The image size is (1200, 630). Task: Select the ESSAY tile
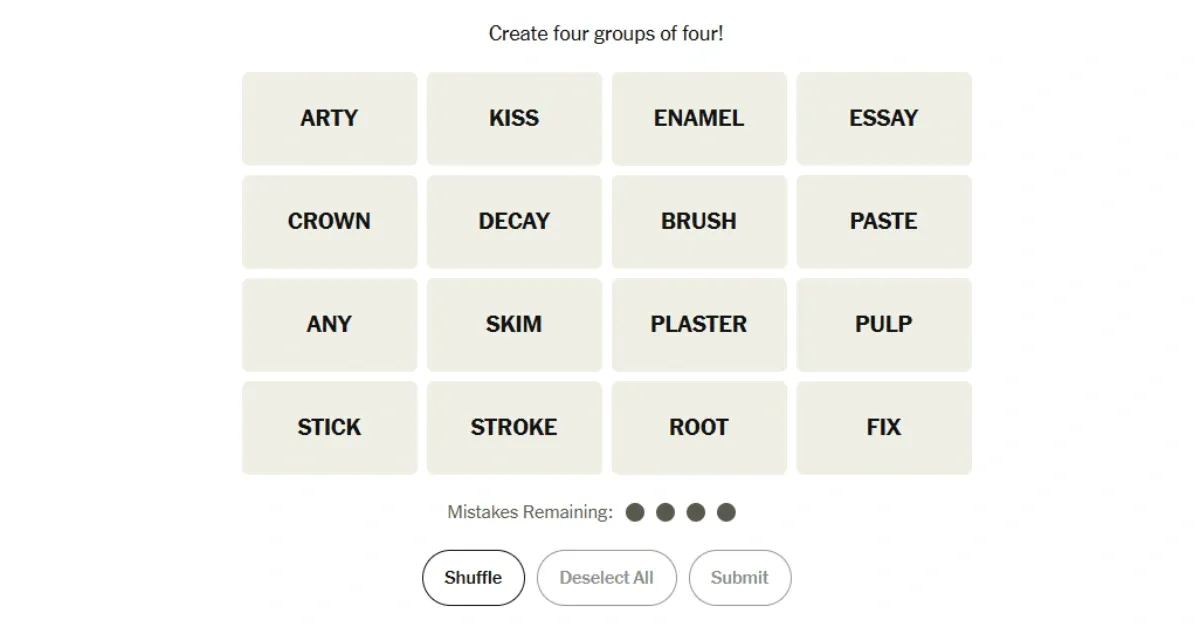[x=884, y=118]
